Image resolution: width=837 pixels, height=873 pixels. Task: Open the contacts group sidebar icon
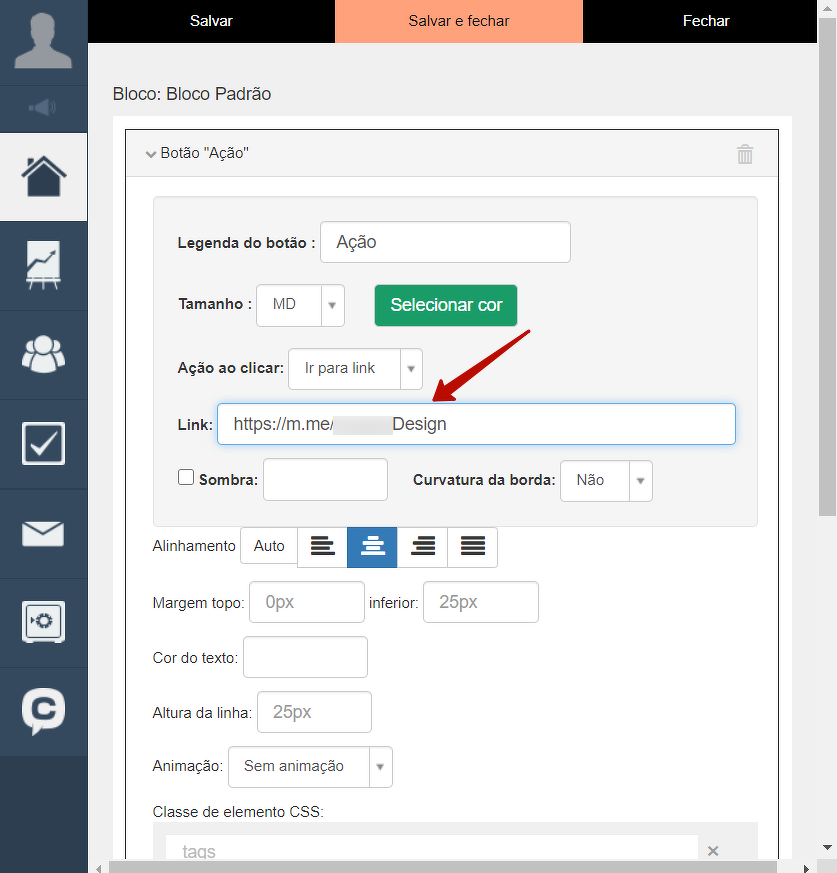(43, 355)
